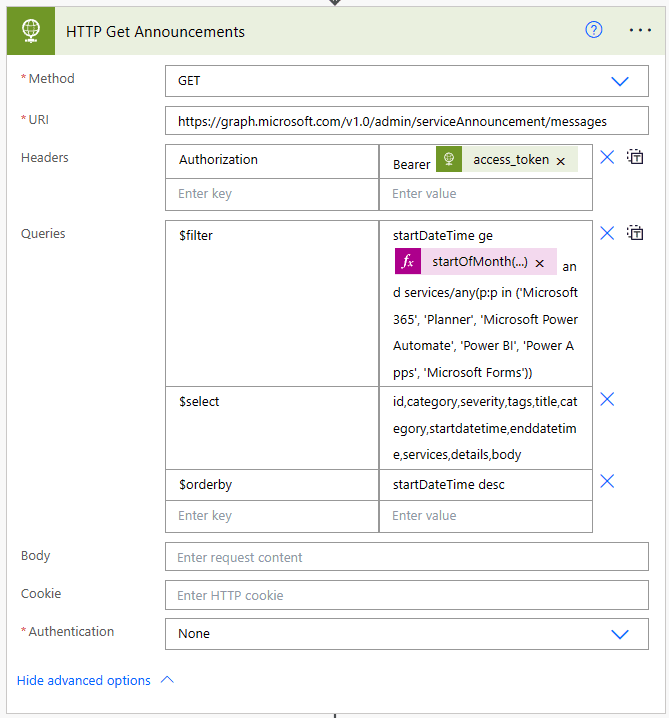
Task: Click the Method label
Action: pyautogui.click(x=51, y=78)
